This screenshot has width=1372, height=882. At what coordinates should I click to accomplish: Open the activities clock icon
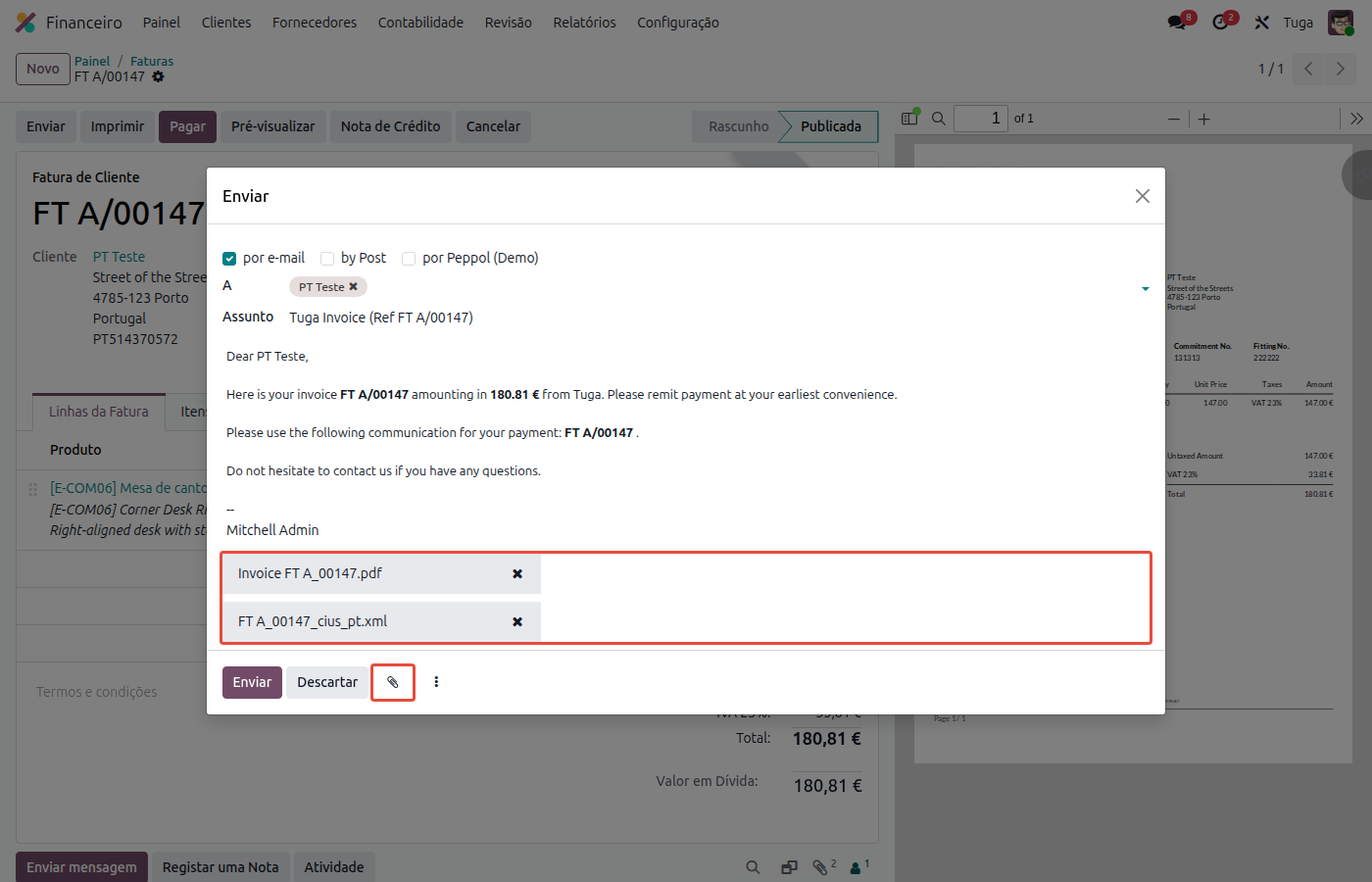click(x=1220, y=23)
